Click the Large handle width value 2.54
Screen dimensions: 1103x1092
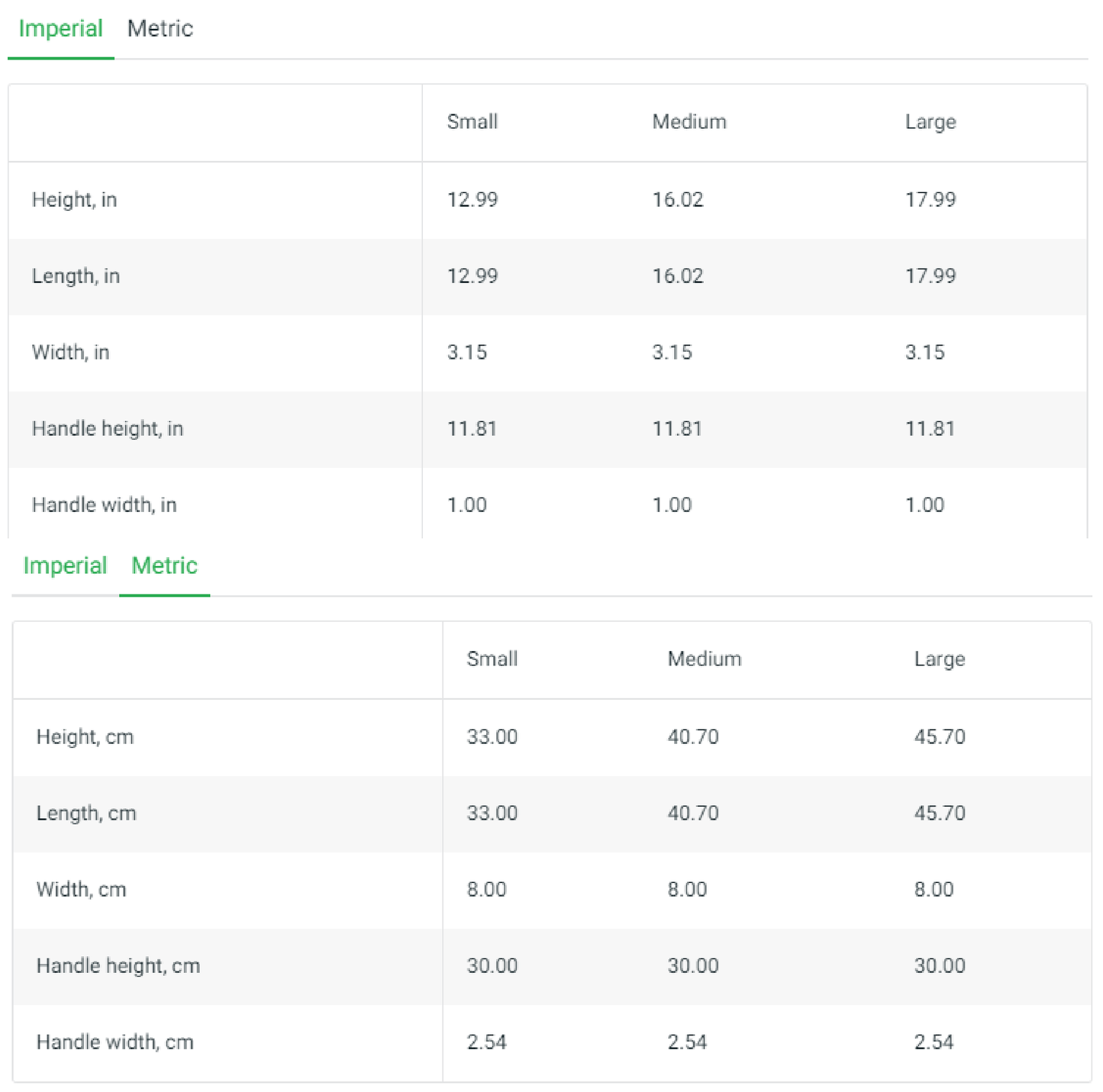(934, 1042)
